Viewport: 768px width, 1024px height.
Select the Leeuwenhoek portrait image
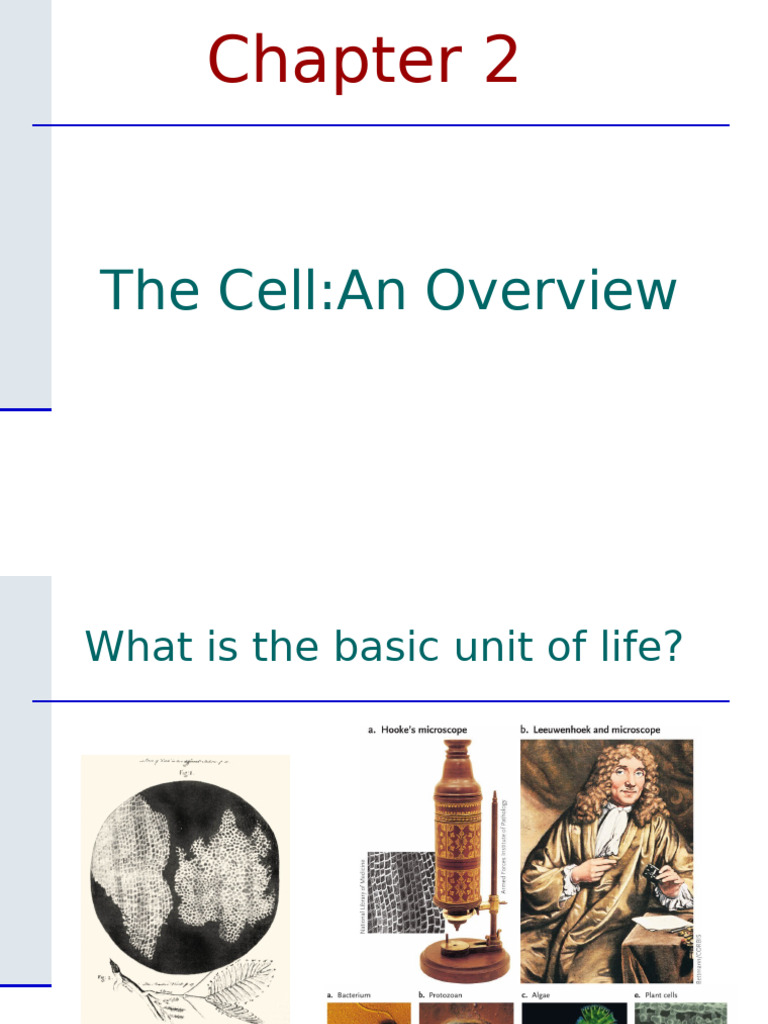coord(607,861)
